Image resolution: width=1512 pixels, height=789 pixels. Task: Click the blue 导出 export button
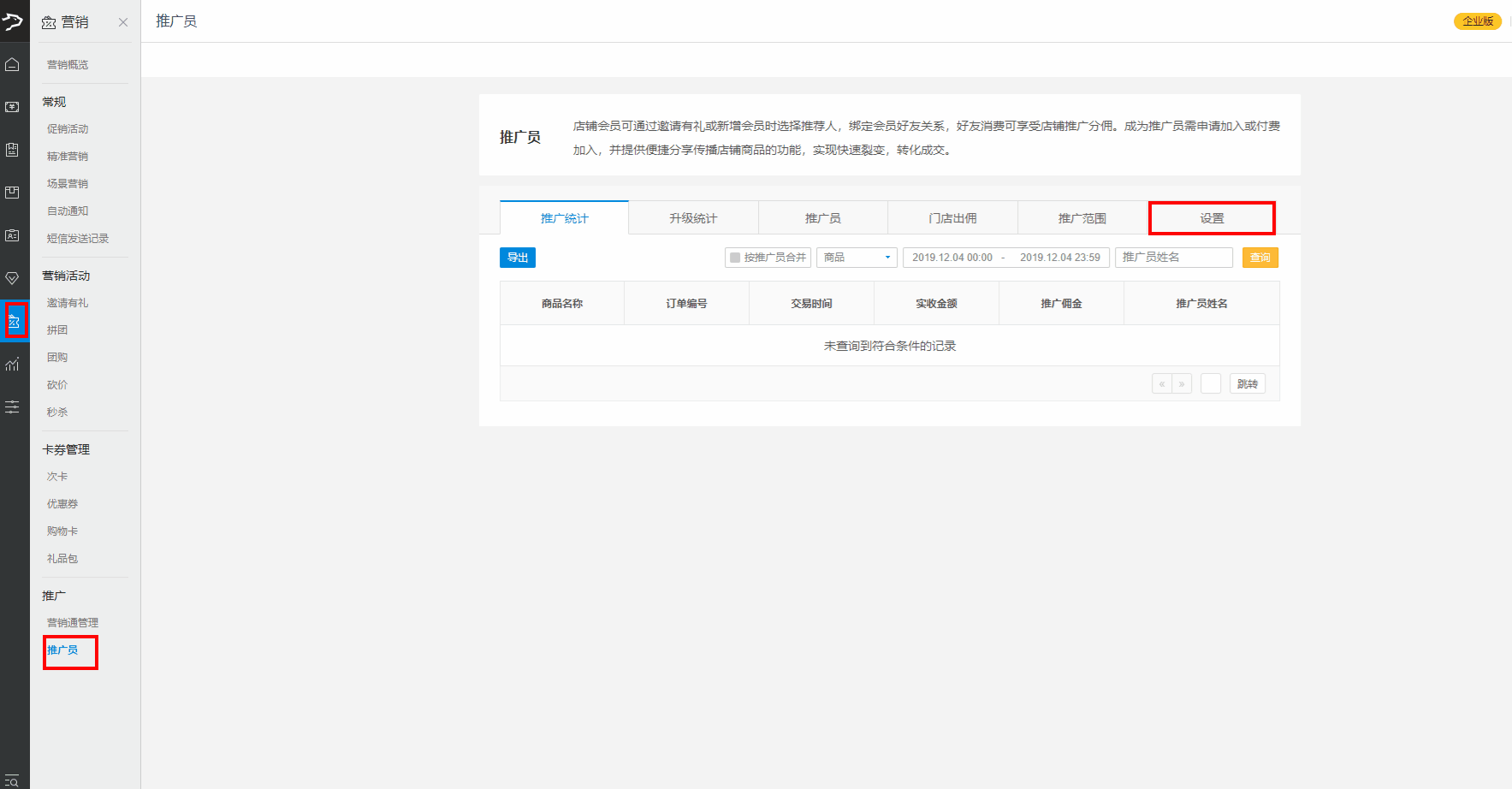(518, 258)
